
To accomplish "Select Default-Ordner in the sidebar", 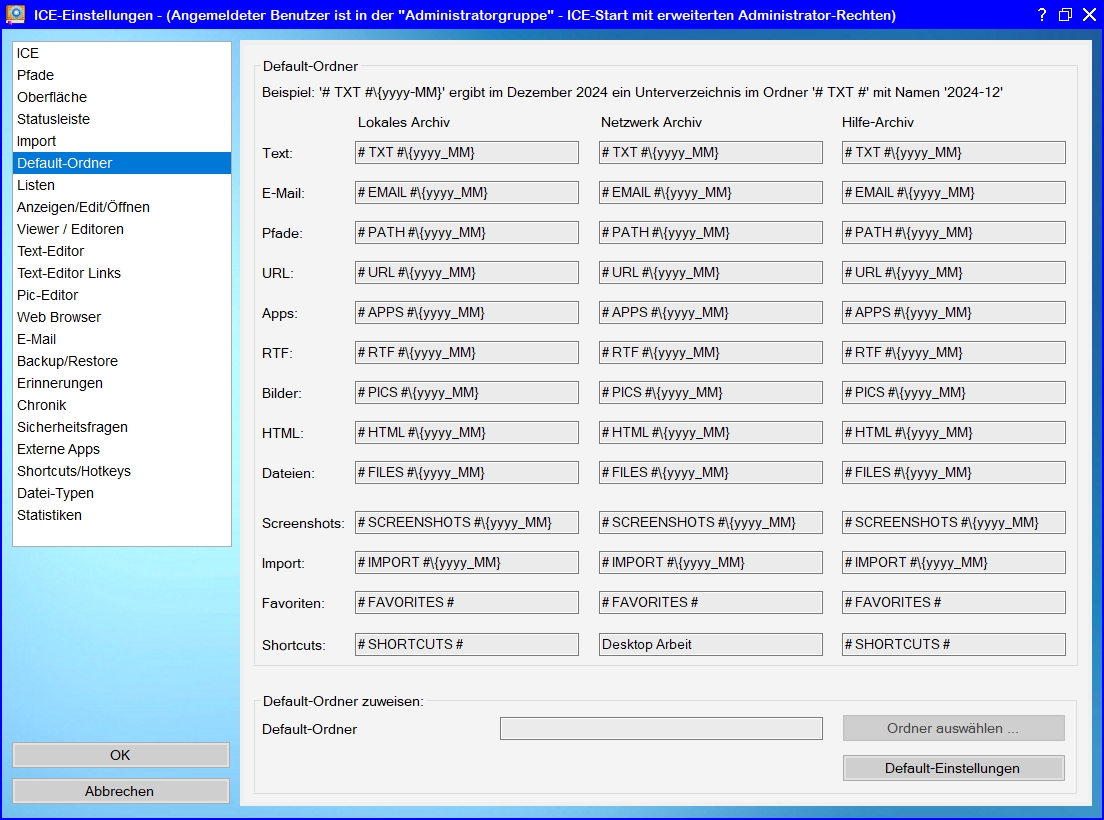I will pyautogui.click(x=122, y=163).
